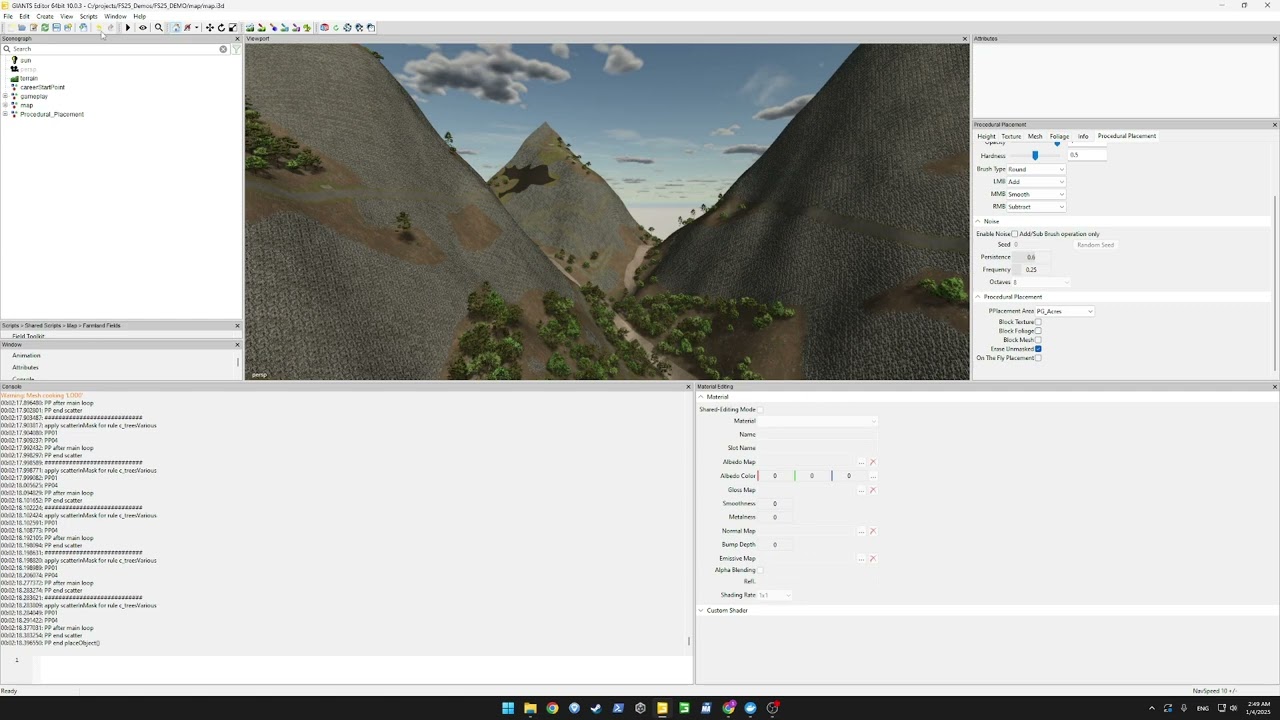This screenshot has height=720, width=1280.
Task: Click the Albedo Color red value field
Action: tap(775, 476)
